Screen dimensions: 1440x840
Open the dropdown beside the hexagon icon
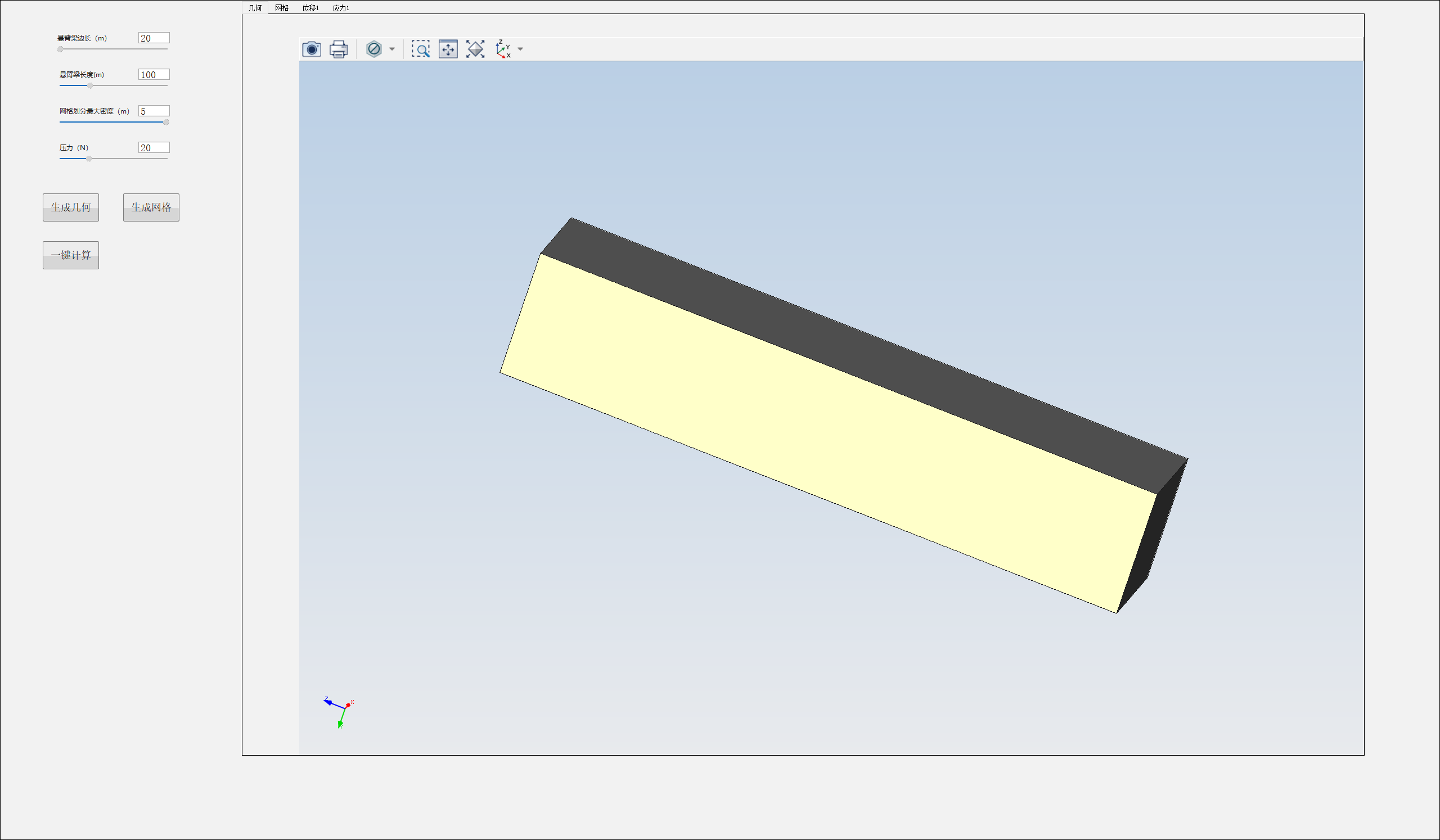tap(392, 49)
